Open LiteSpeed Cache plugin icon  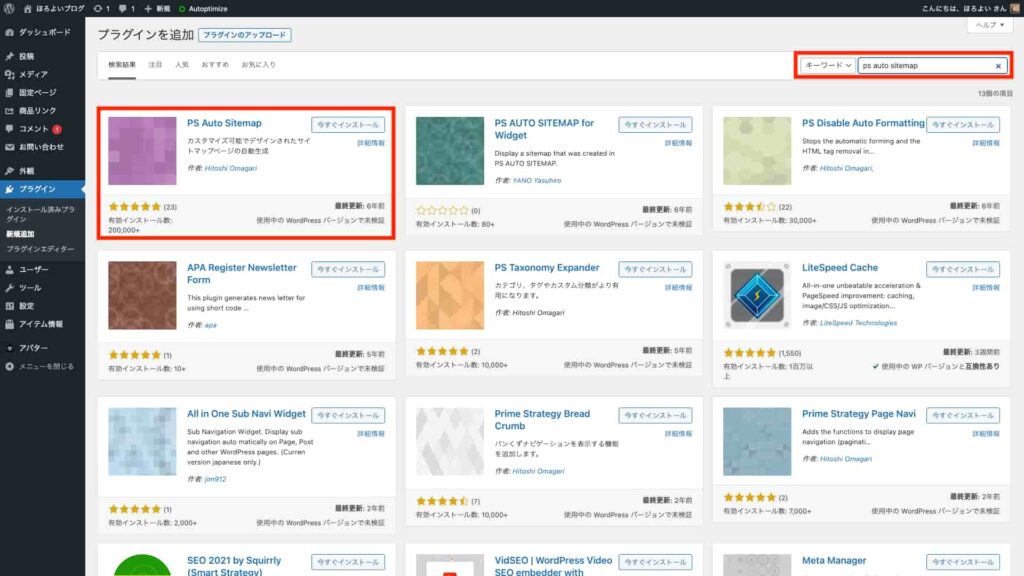coord(757,295)
